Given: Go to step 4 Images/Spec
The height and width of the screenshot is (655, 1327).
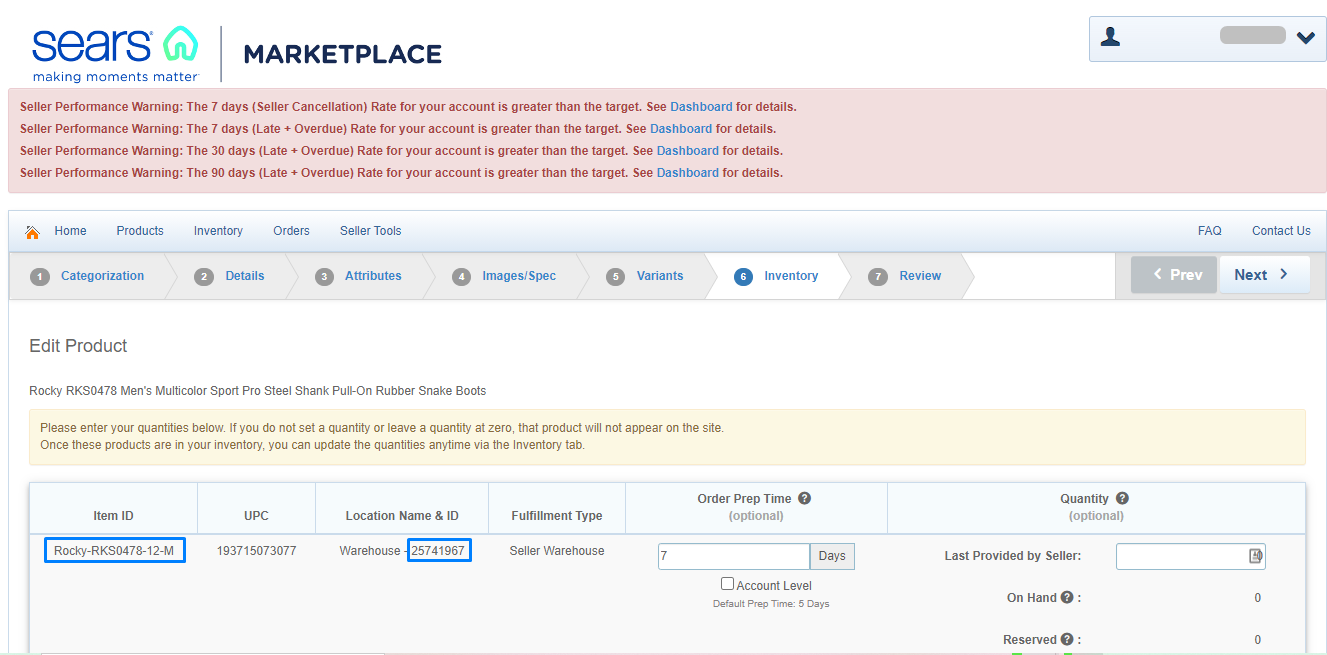Looking at the screenshot, I should click(x=504, y=276).
